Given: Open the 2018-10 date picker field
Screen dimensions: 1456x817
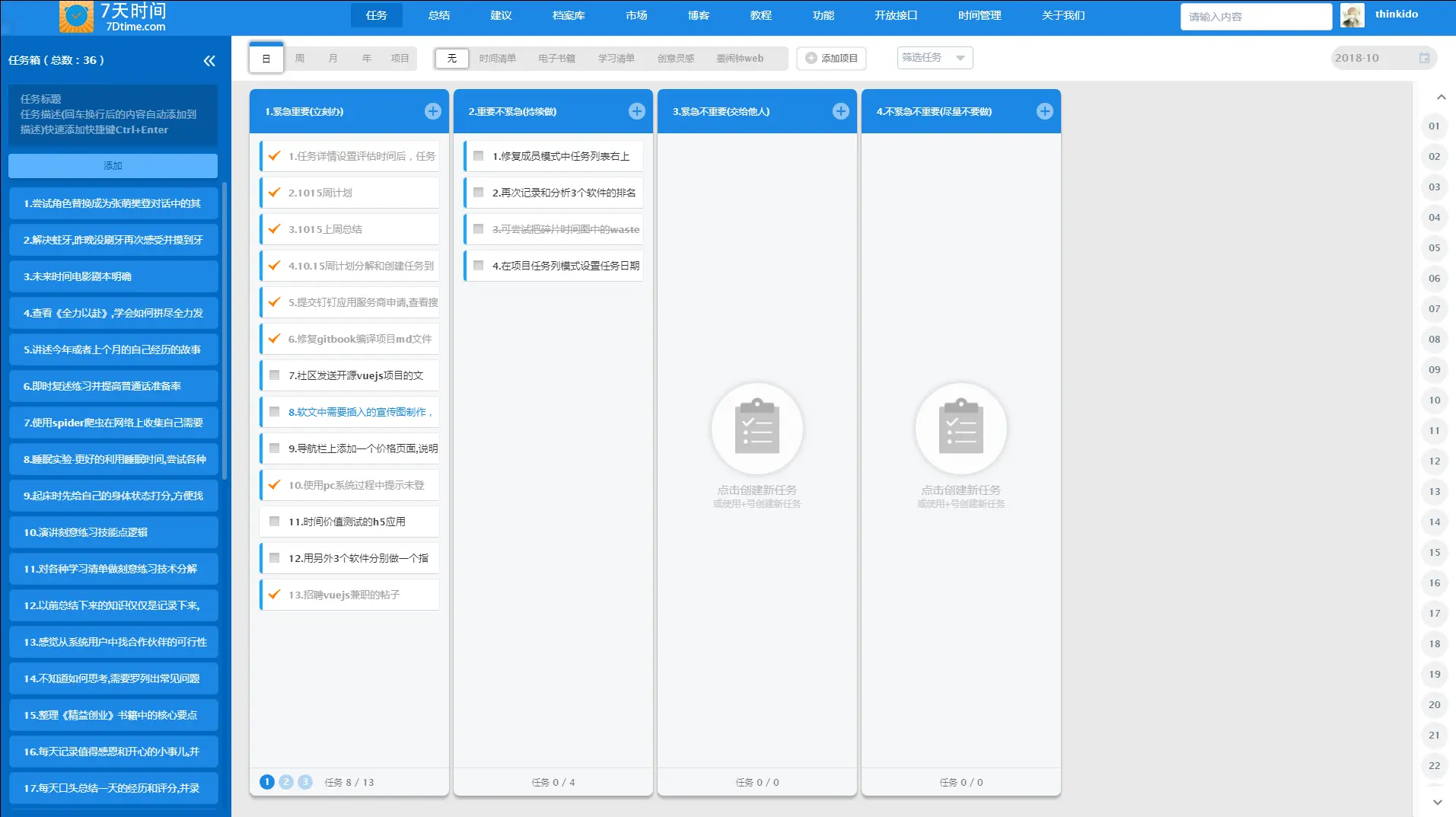Looking at the screenshot, I should point(1384,58).
